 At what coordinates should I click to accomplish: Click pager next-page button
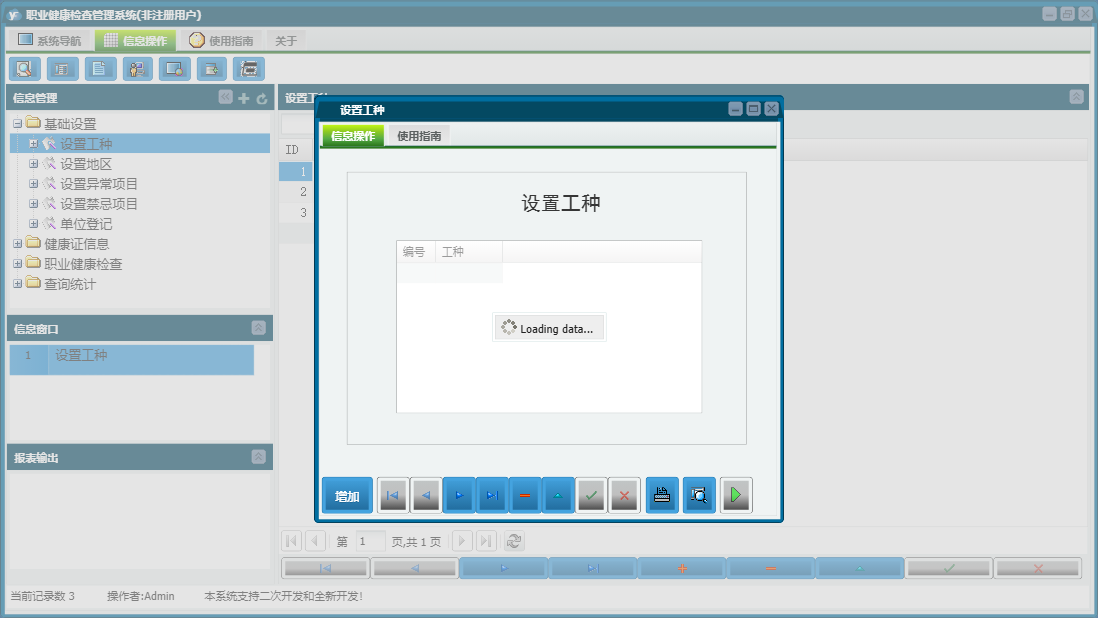(462, 541)
